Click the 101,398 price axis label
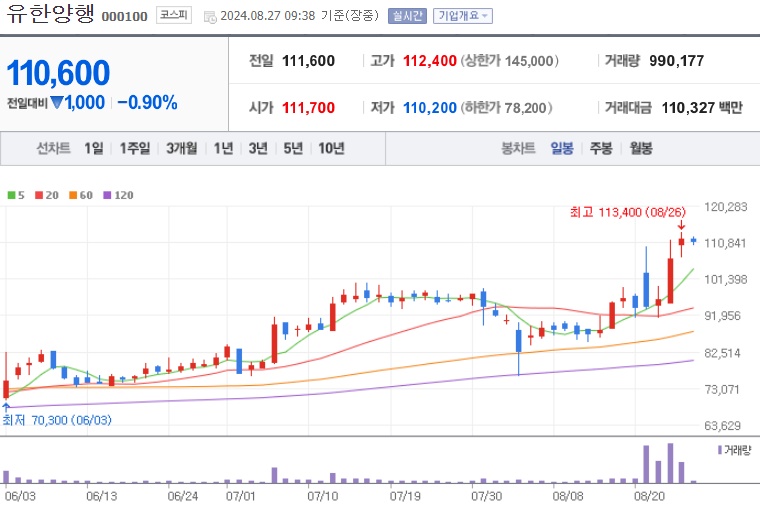760x510 pixels. (726, 279)
